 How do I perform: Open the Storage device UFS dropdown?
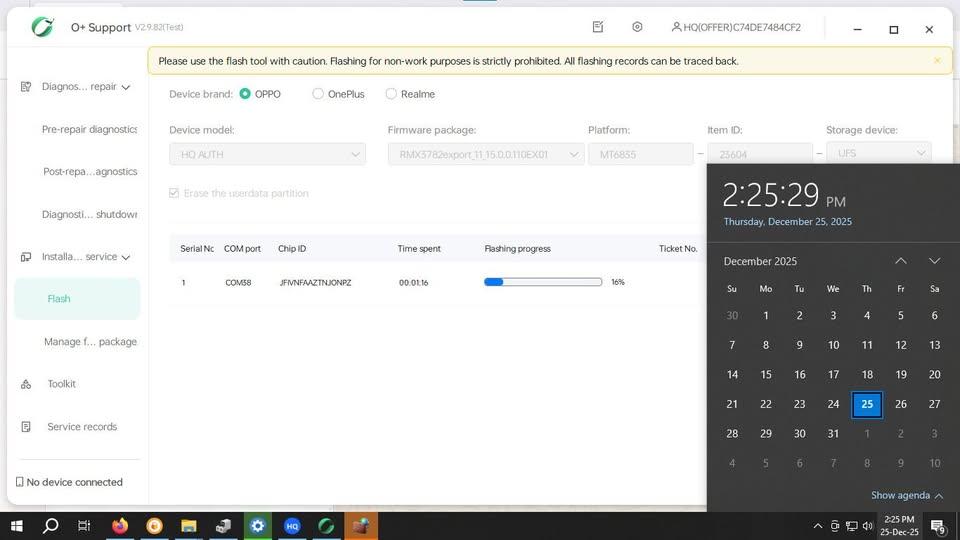click(879, 153)
